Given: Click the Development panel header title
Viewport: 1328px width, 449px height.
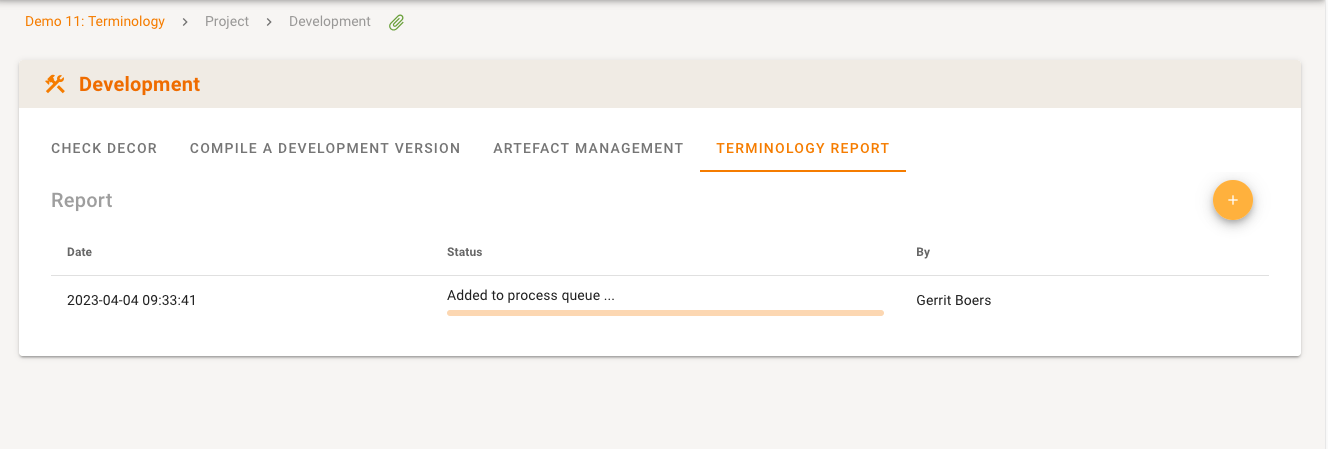Looking at the screenshot, I should click(x=139, y=84).
